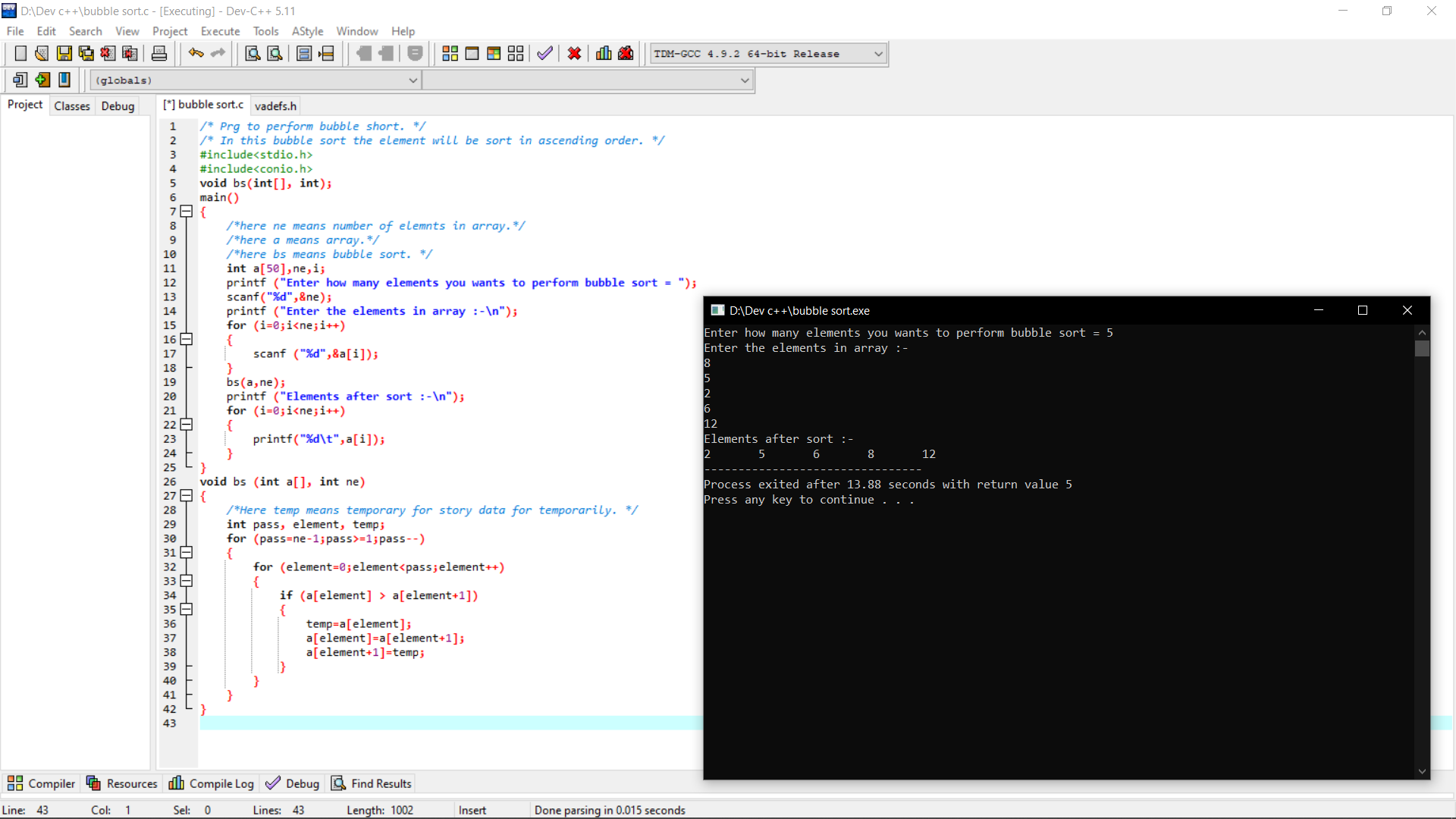Undo the last edit
This screenshot has height=819, width=1456.
[x=196, y=54]
